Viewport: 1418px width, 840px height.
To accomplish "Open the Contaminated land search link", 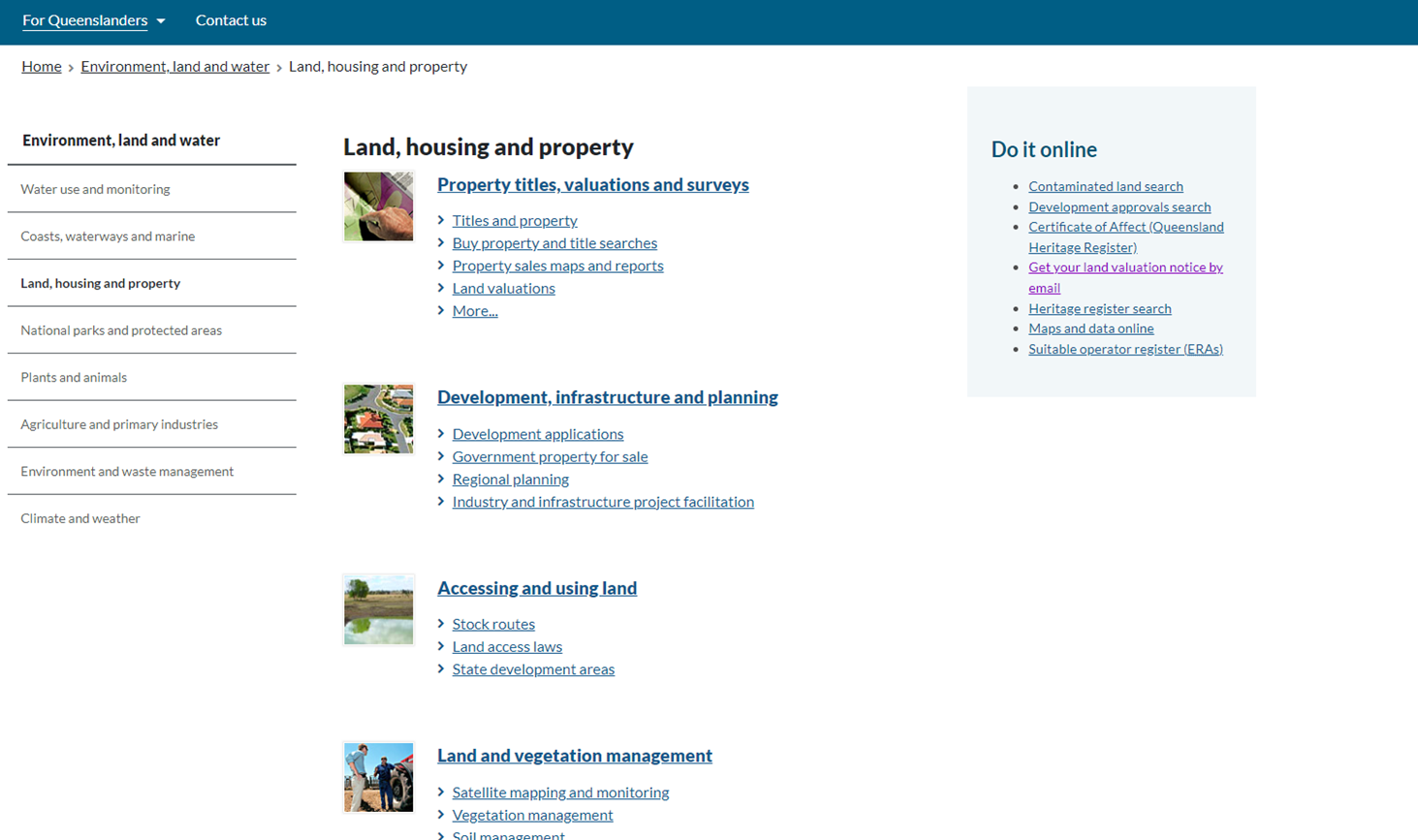I will click(1104, 185).
